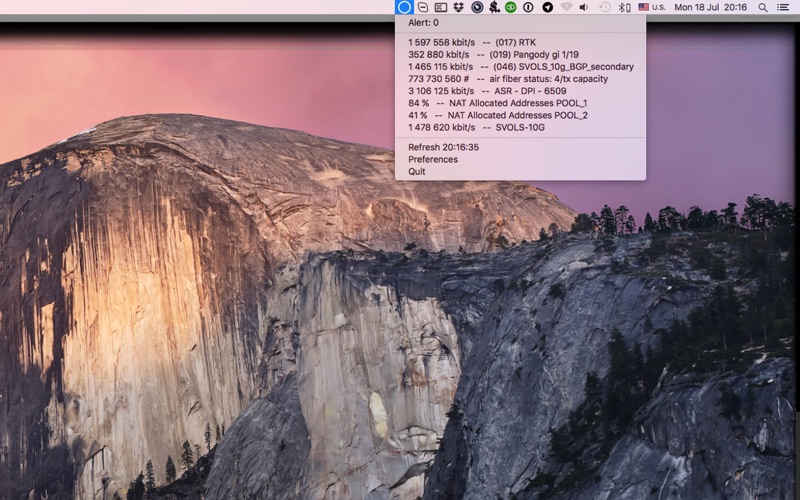Open the Dropbox menu bar icon
800x500 pixels.
(x=458, y=7)
